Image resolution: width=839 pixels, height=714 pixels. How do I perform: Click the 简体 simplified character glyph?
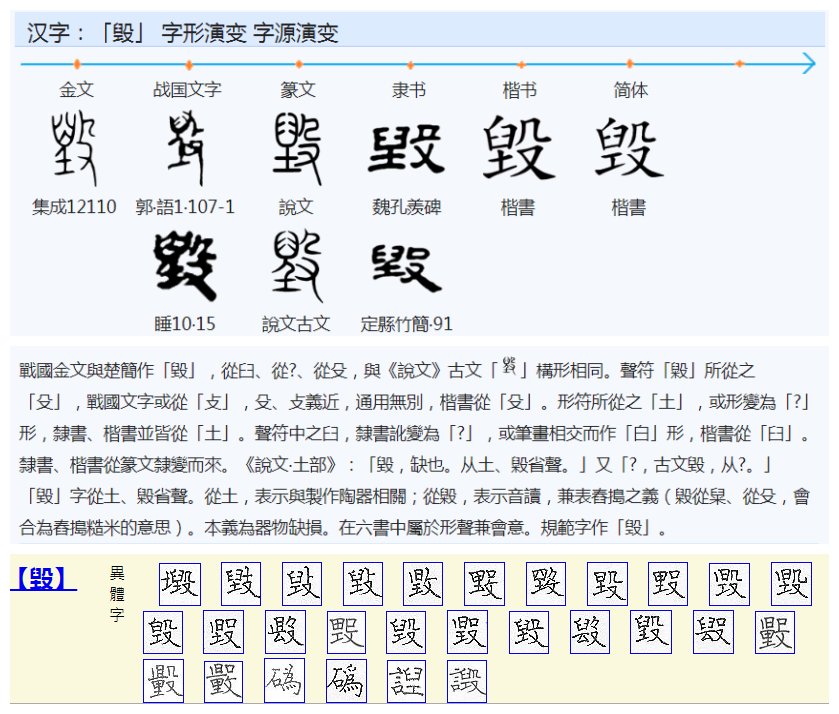[627, 145]
